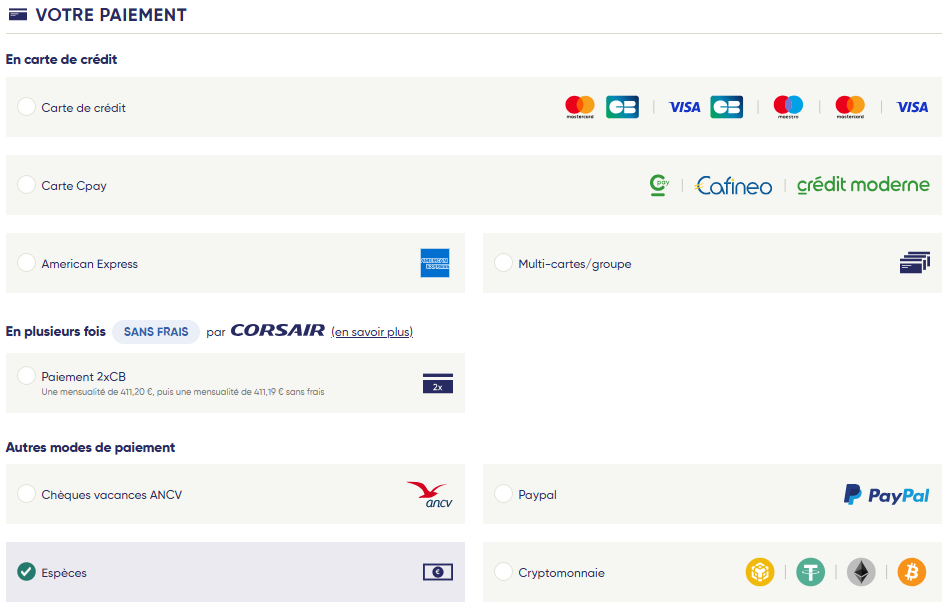Screen dimensions: 949x608
Task: Click the multi-cards stacked icon
Action: 914,263
